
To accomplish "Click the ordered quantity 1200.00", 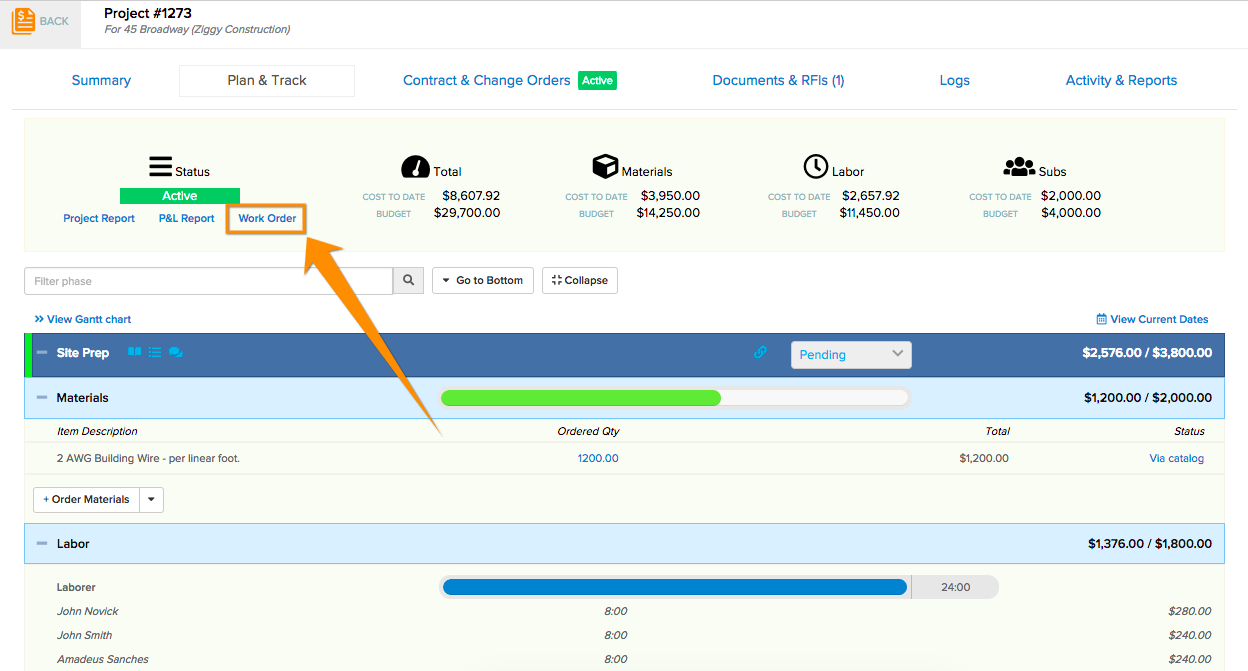I will coord(598,458).
